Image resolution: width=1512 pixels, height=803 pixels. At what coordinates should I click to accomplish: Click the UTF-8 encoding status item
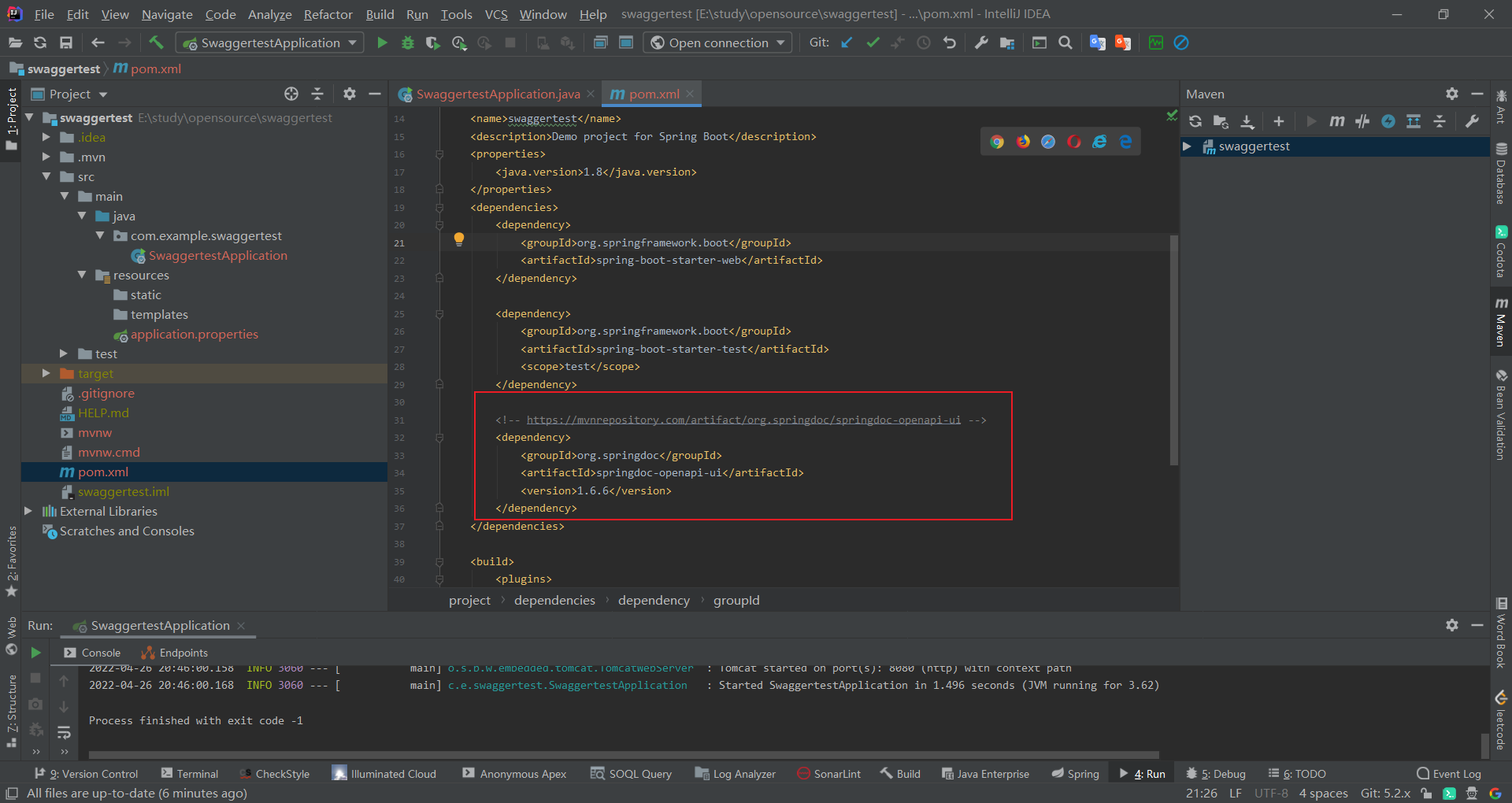pyautogui.click(x=1271, y=794)
